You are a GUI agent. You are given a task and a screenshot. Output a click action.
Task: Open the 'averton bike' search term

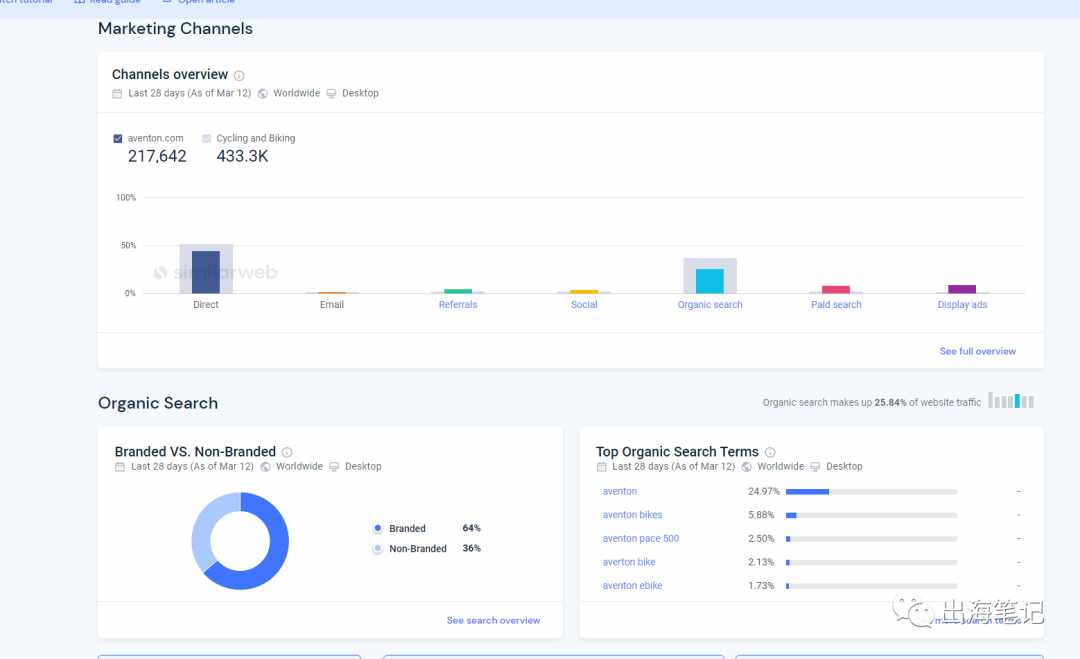click(629, 562)
